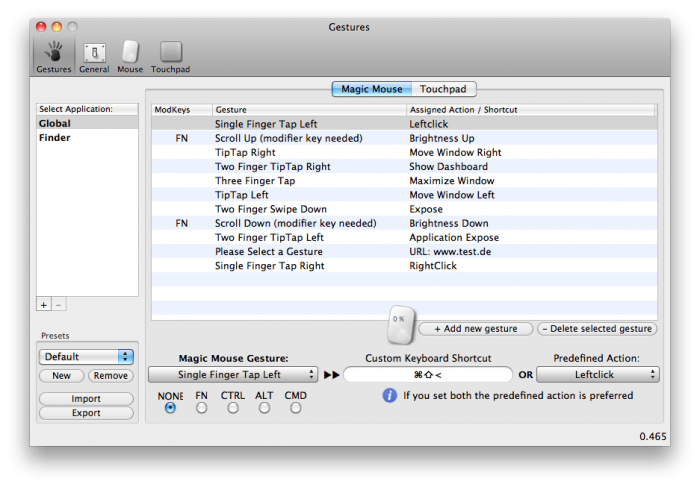
Task: Open the Mouse settings icon
Action: (x=130, y=57)
